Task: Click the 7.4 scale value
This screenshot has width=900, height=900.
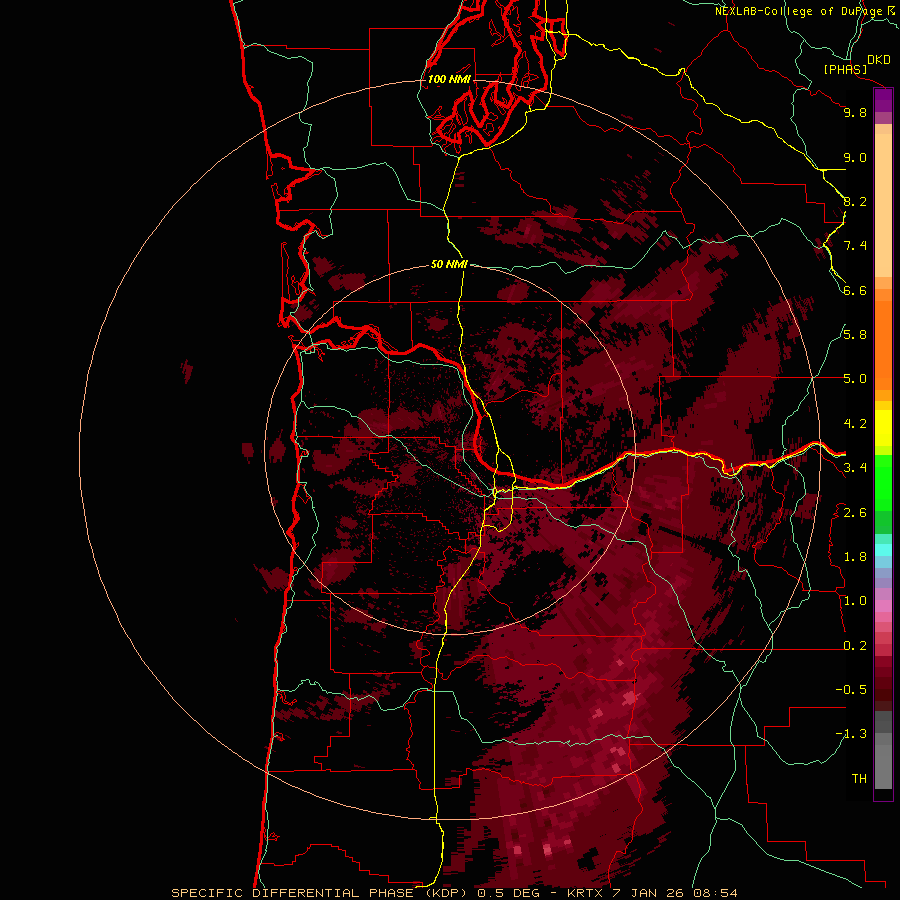Action: tap(855, 246)
